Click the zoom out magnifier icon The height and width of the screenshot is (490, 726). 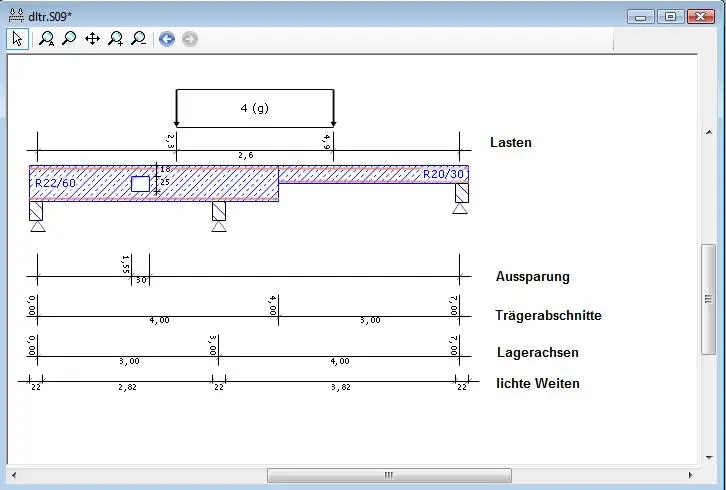pyautogui.click(x=138, y=39)
